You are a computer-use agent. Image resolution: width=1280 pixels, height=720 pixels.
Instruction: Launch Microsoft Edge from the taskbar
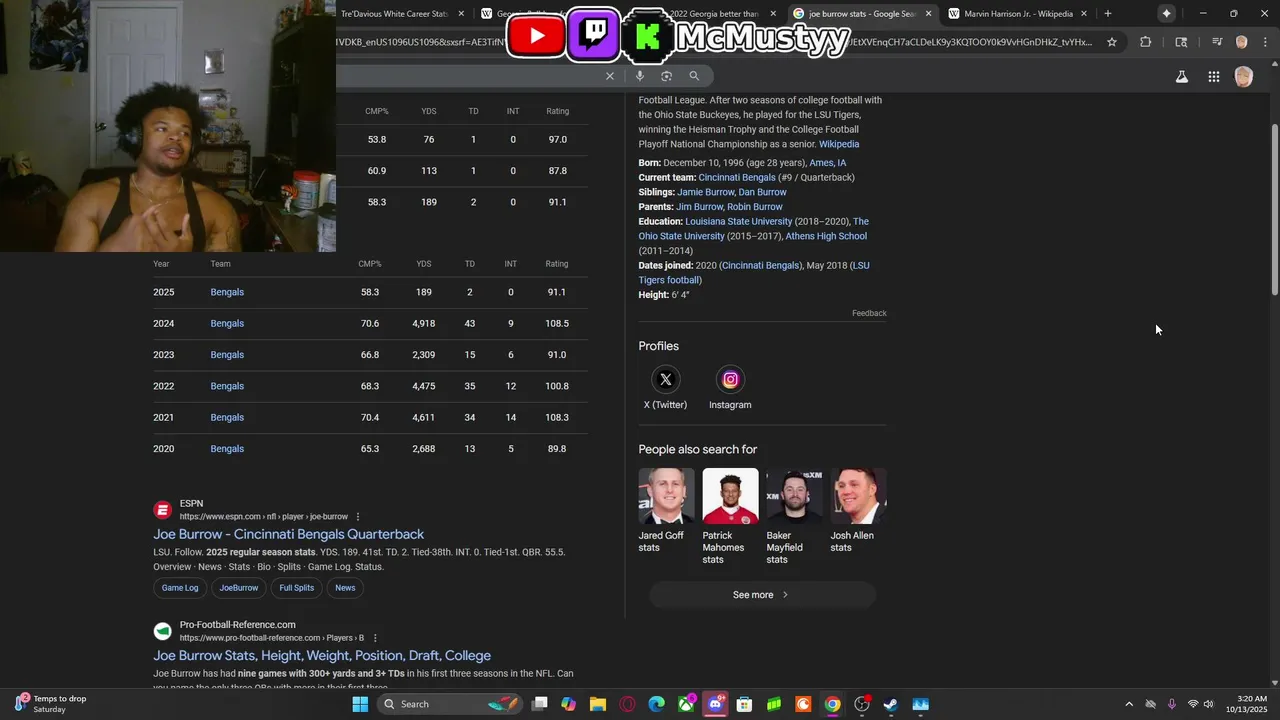click(x=657, y=704)
